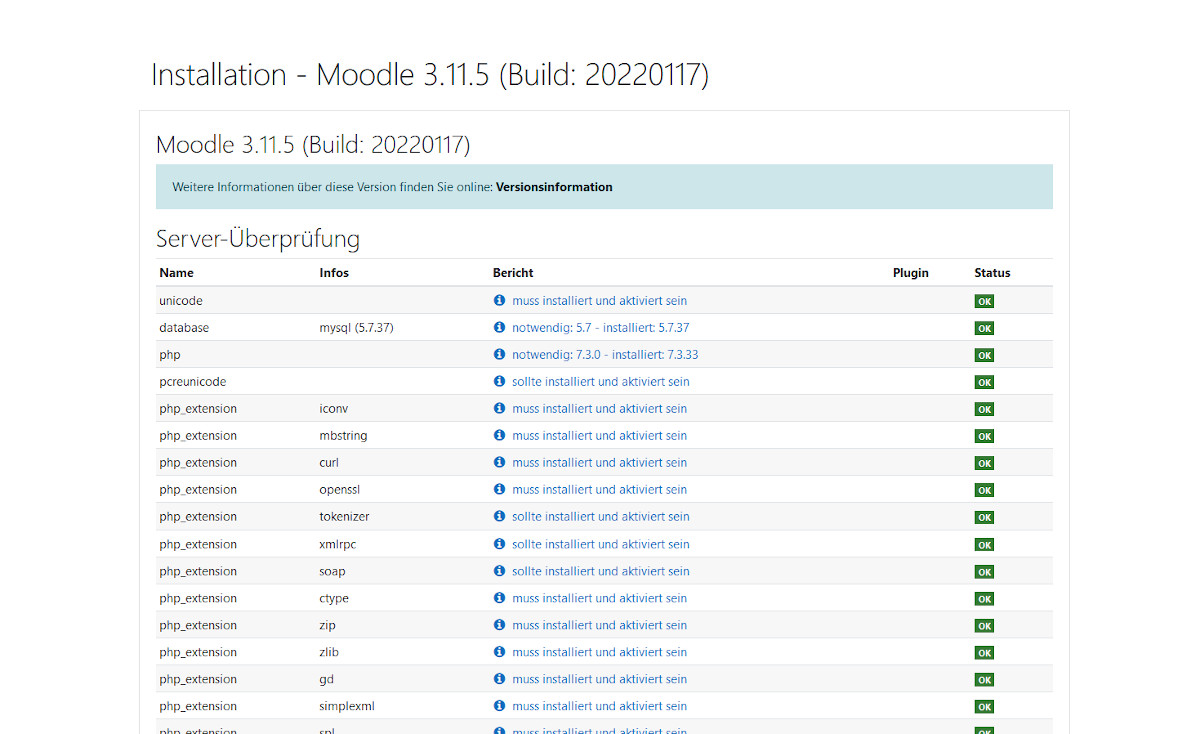Click the info icon in soap row
Screen dimensions: 1200x734
coord(500,571)
